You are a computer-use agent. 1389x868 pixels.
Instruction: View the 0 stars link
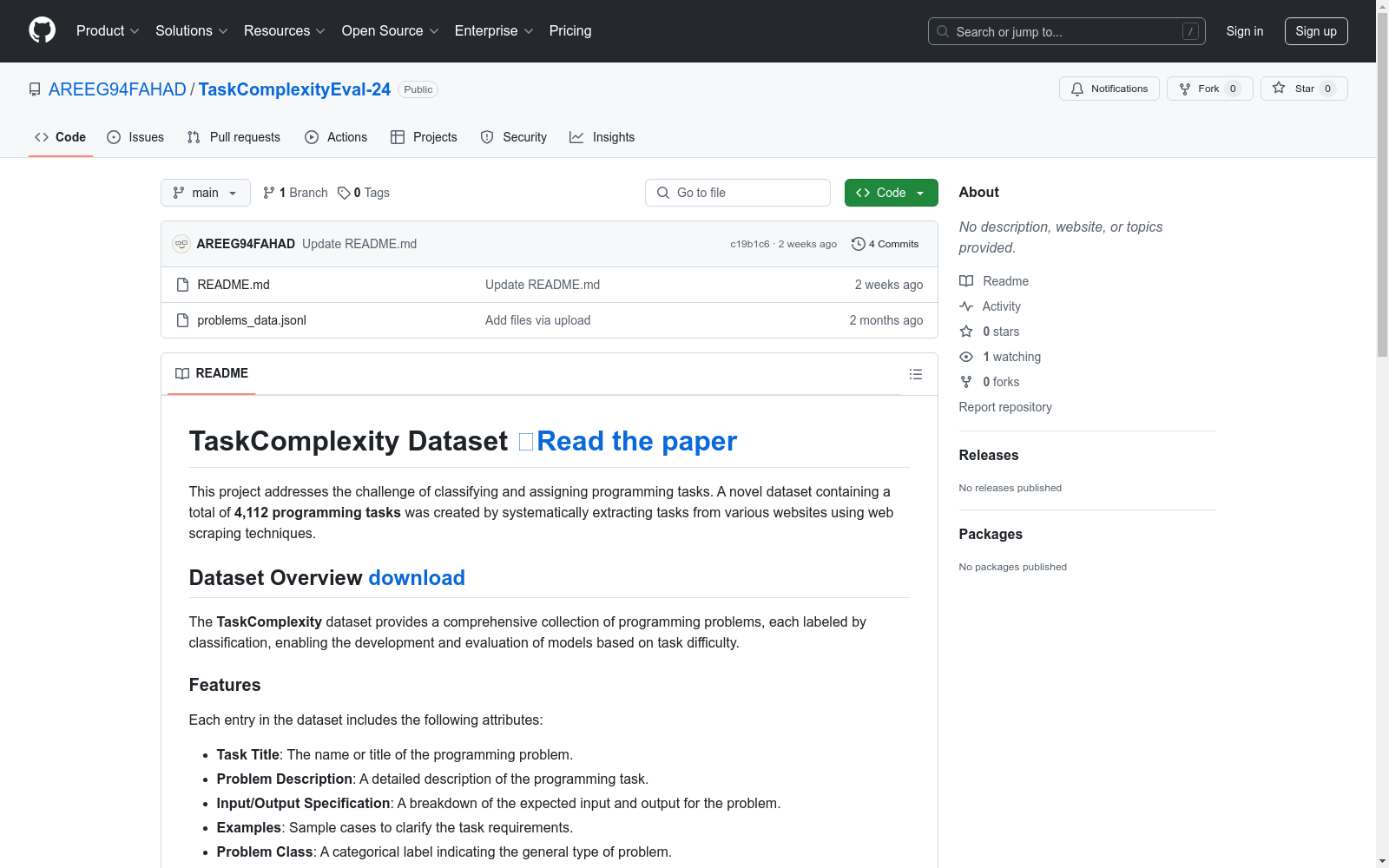point(990,332)
